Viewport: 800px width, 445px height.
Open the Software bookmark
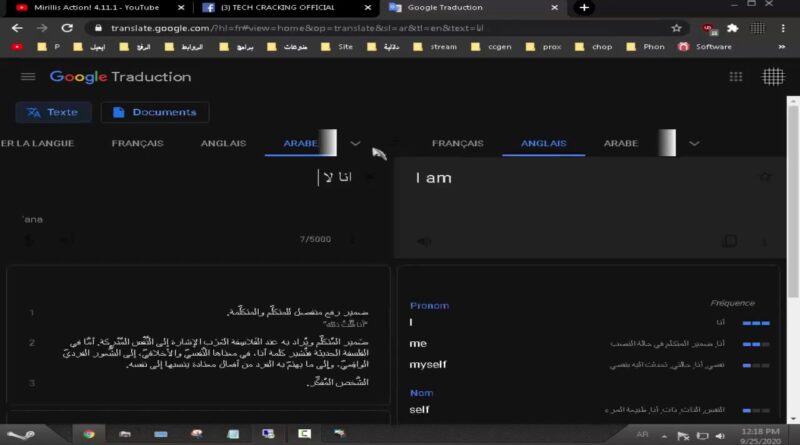(705, 46)
